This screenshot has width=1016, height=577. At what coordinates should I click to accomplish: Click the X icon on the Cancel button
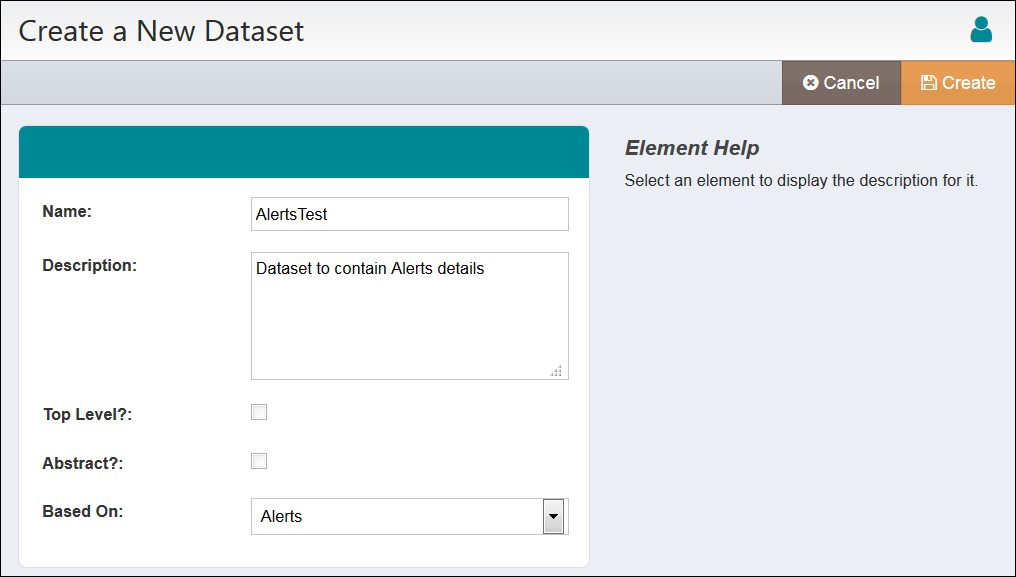pos(811,82)
